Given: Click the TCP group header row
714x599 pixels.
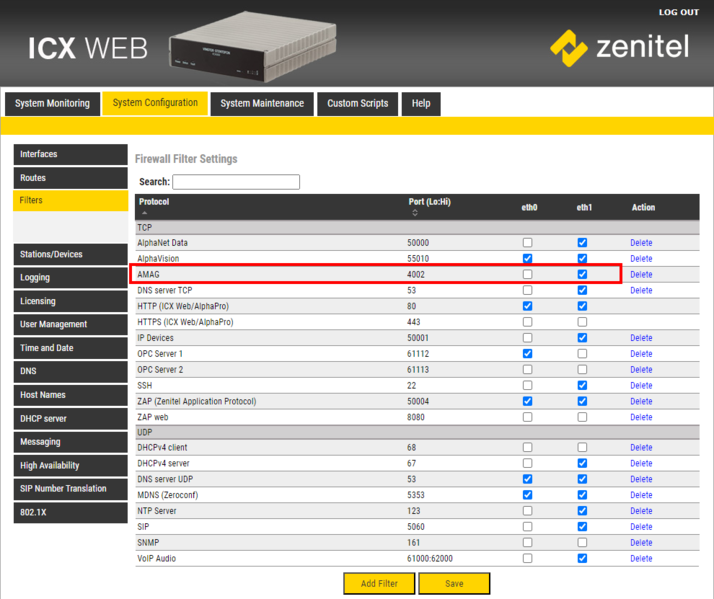Looking at the screenshot, I should [417, 227].
